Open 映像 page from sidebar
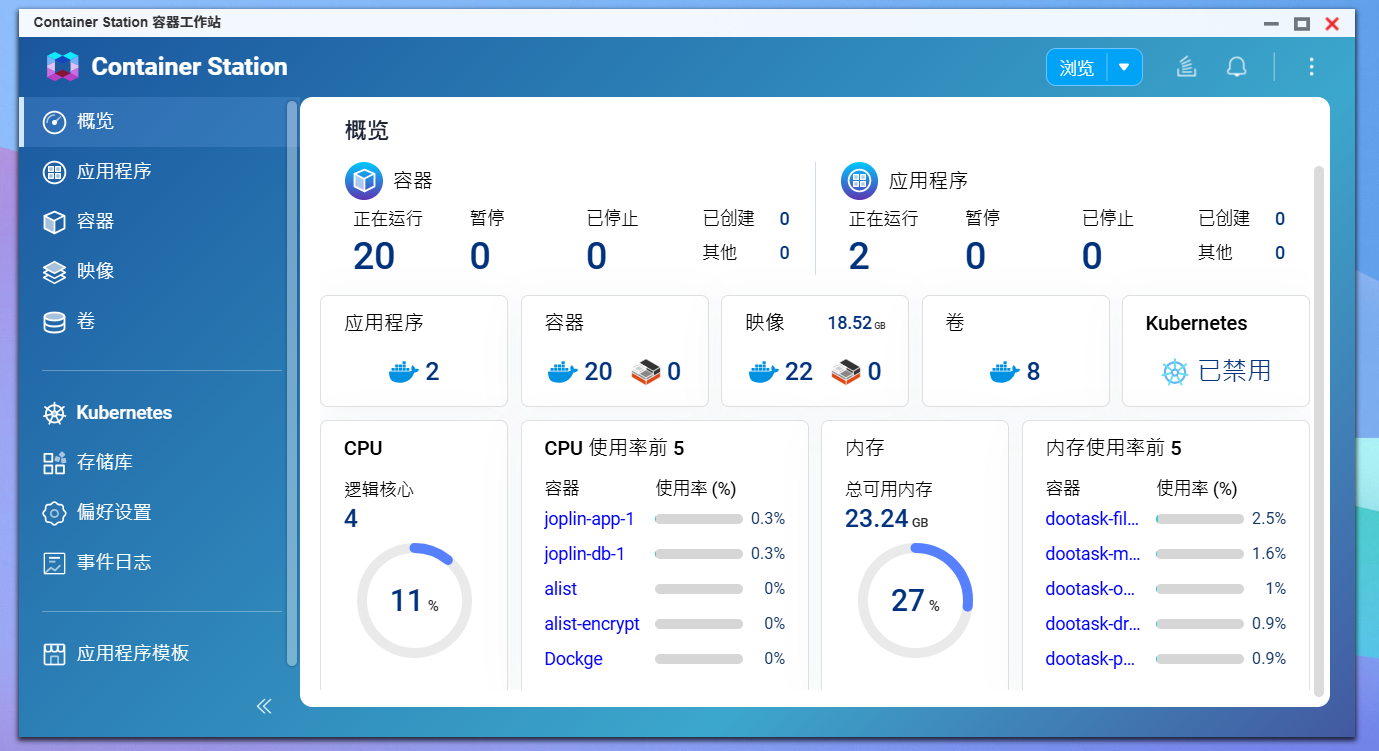Image resolution: width=1379 pixels, height=751 pixels. tap(152, 272)
